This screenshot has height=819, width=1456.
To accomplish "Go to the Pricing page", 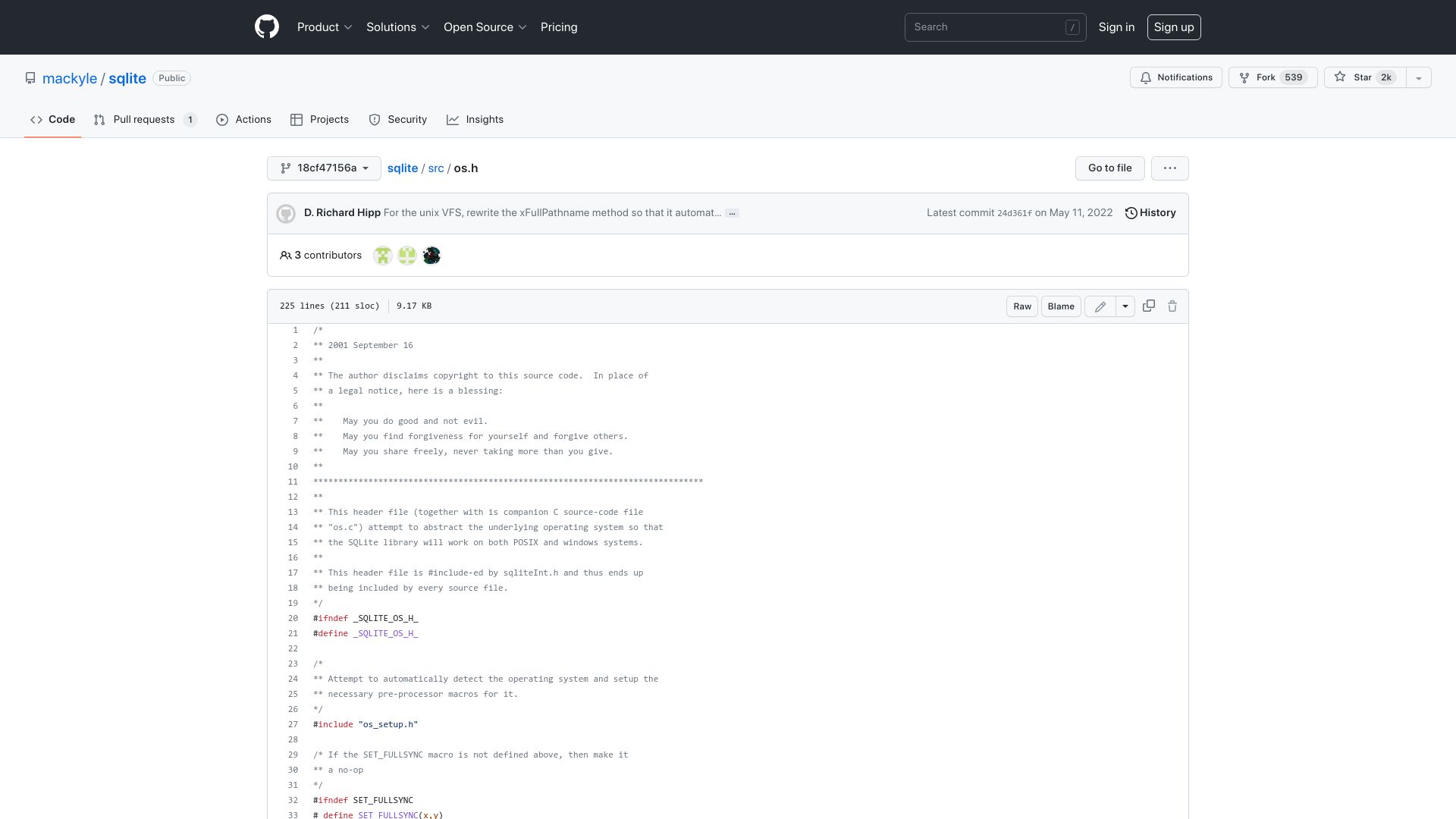I will 559,27.
